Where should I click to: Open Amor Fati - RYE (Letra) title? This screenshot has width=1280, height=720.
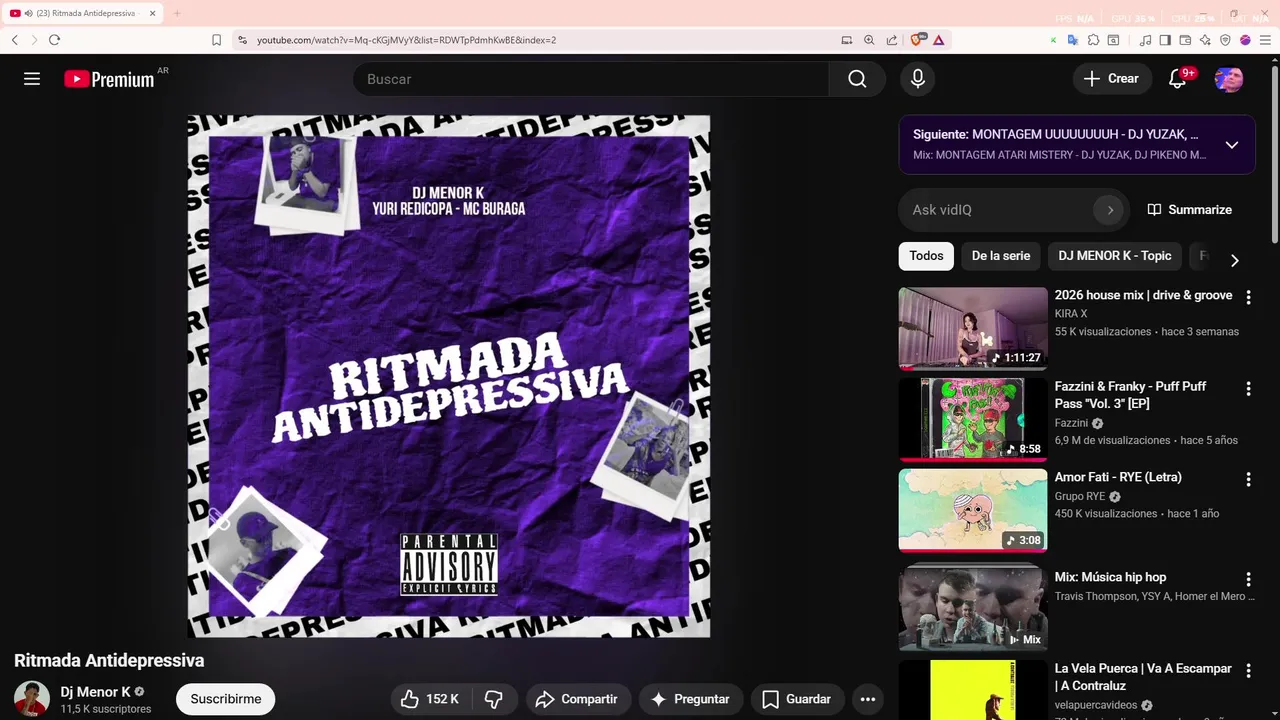[x=1118, y=477]
